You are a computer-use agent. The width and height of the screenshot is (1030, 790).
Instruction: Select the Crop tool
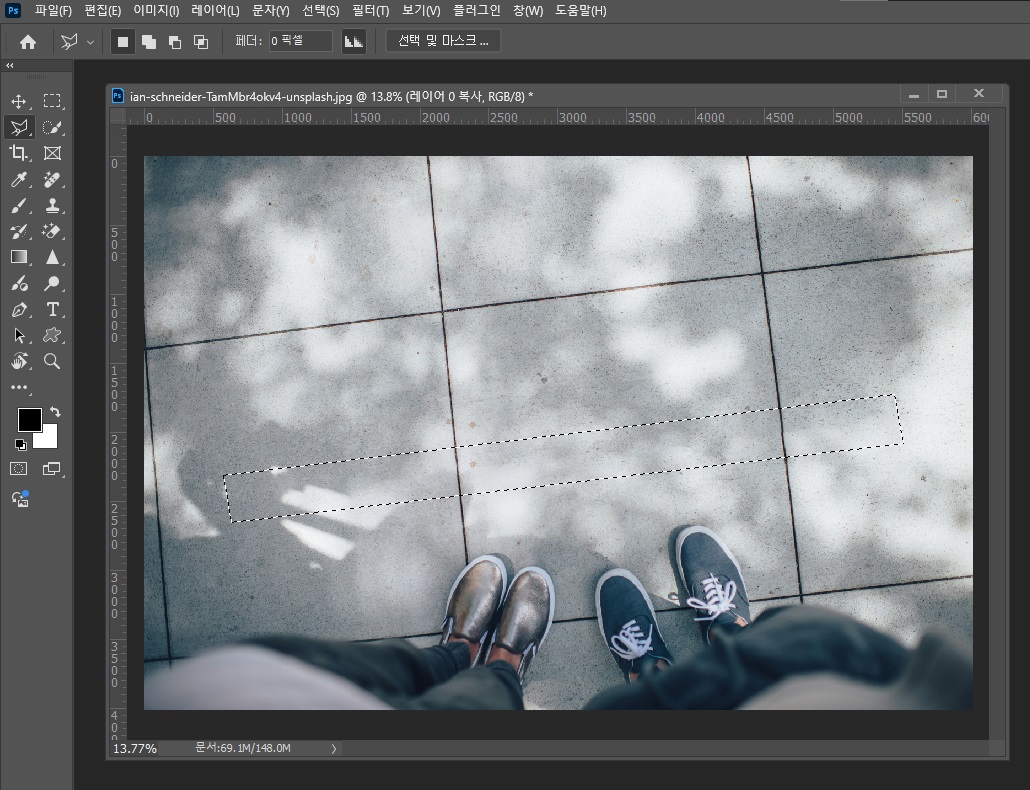[x=18, y=153]
